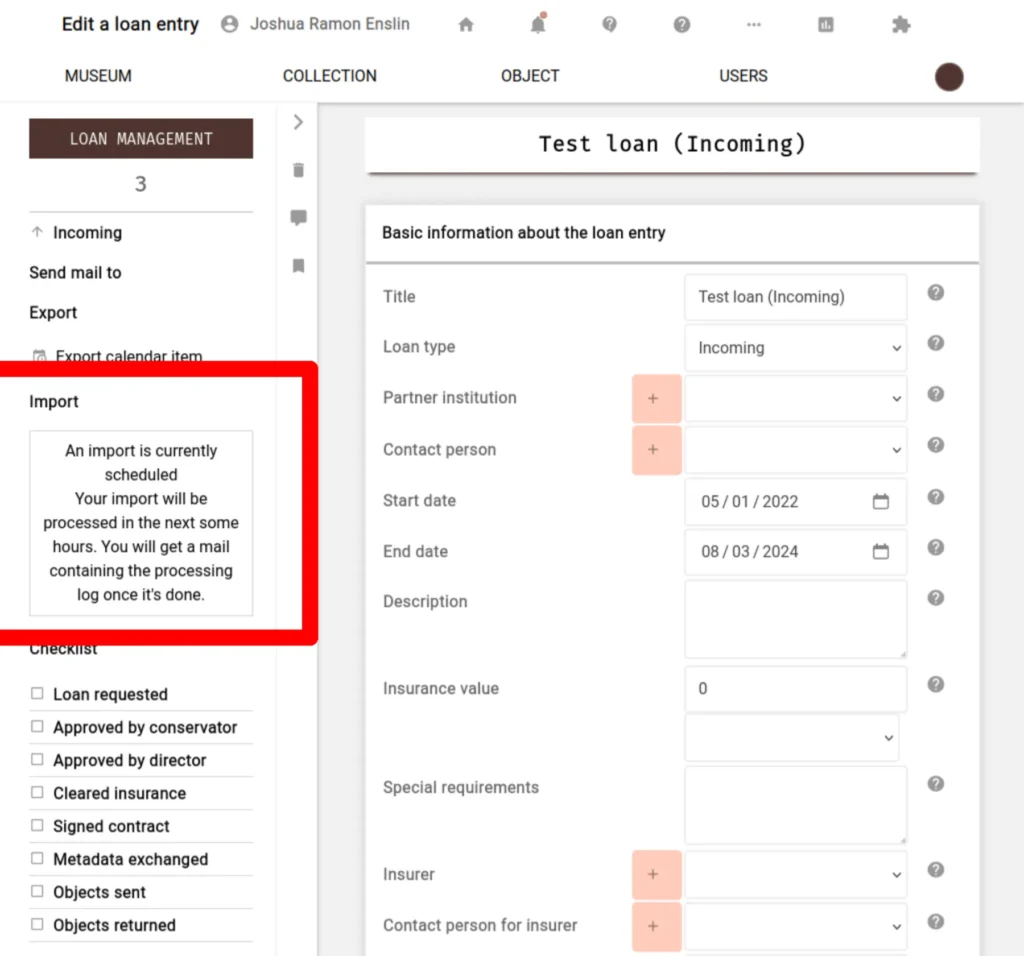This screenshot has width=1024, height=956.
Task: Open the OBJECT menu
Action: tap(530, 76)
